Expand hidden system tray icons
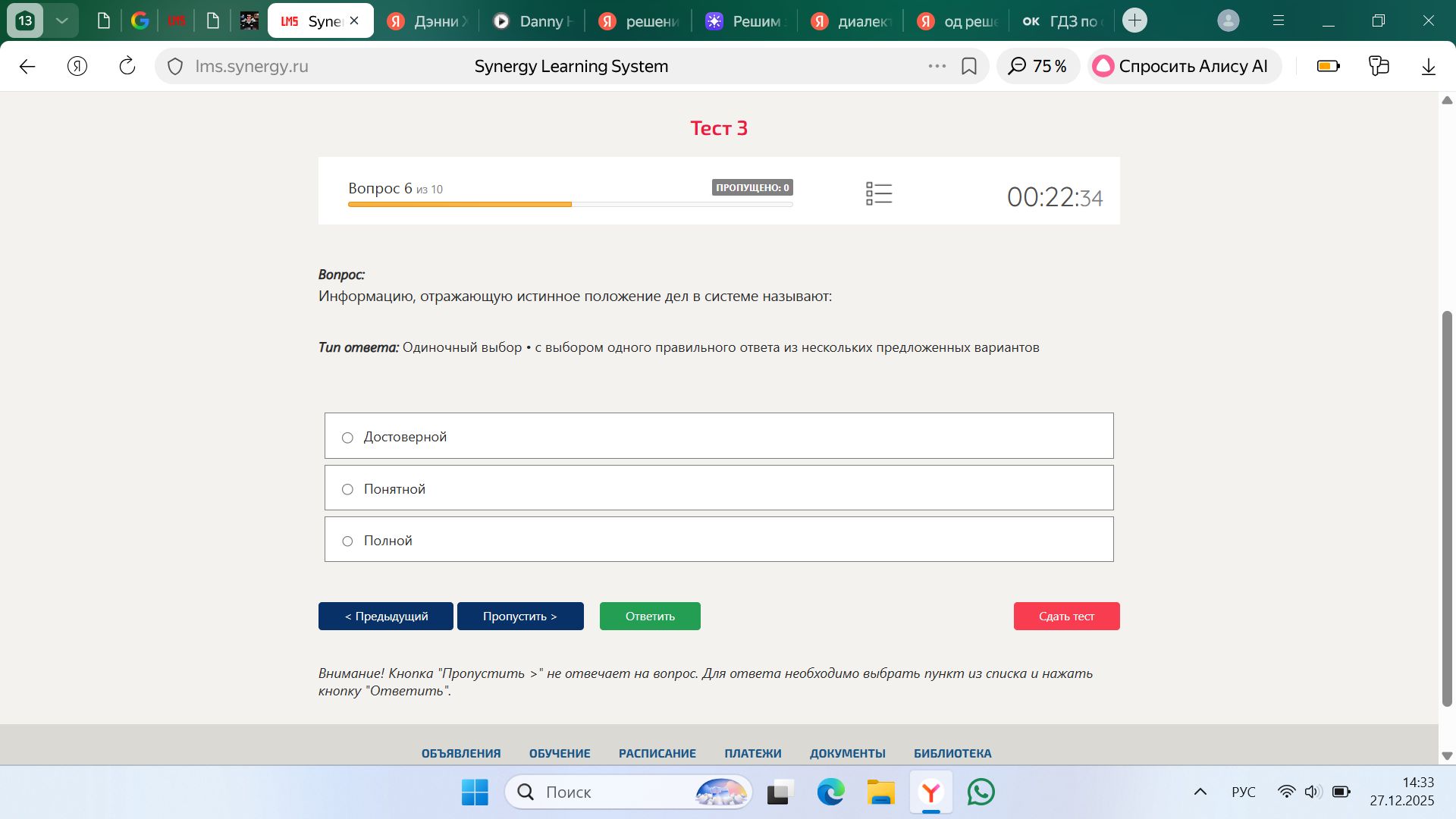This screenshot has height=819, width=1456. click(1200, 792)
